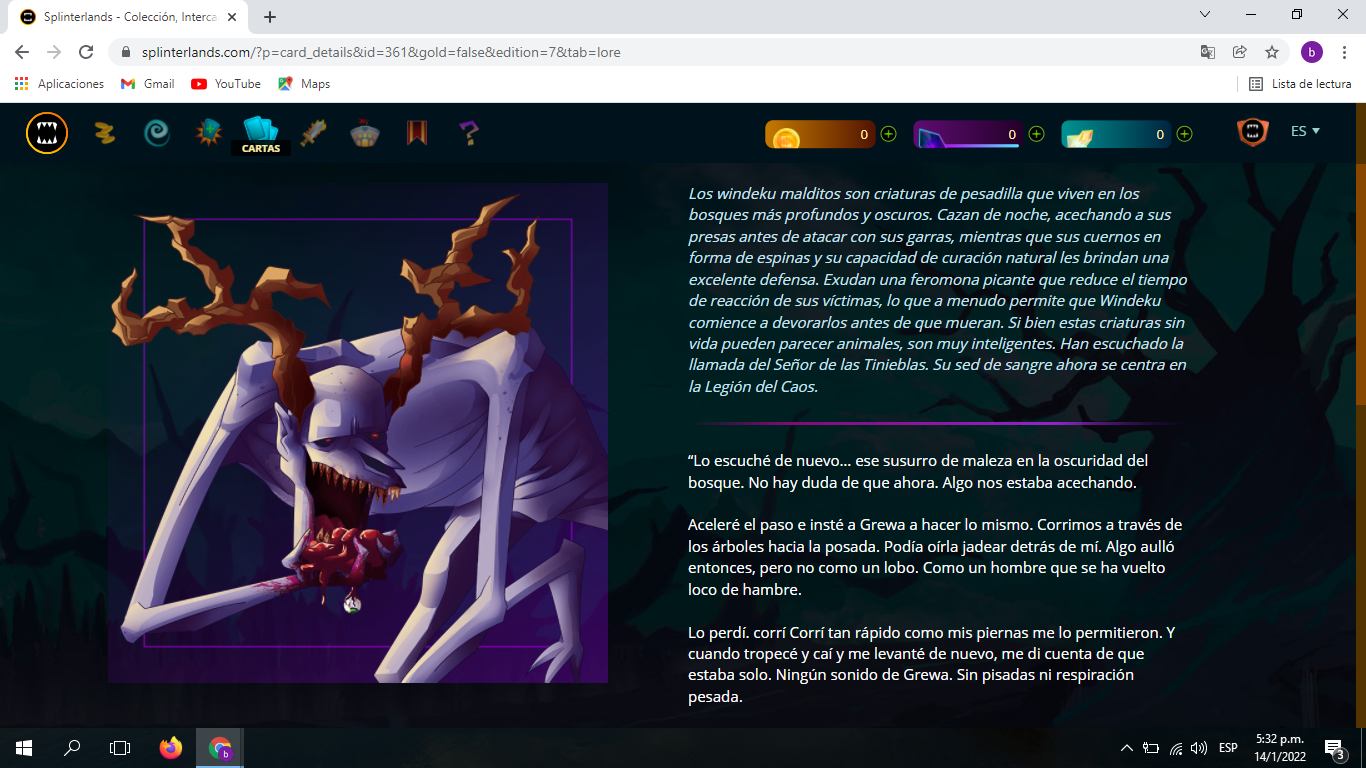The width and height of the screenshot is (1366, 768).
Task: Click the teal shard balance bar
Action: (x=1116, y=134)
